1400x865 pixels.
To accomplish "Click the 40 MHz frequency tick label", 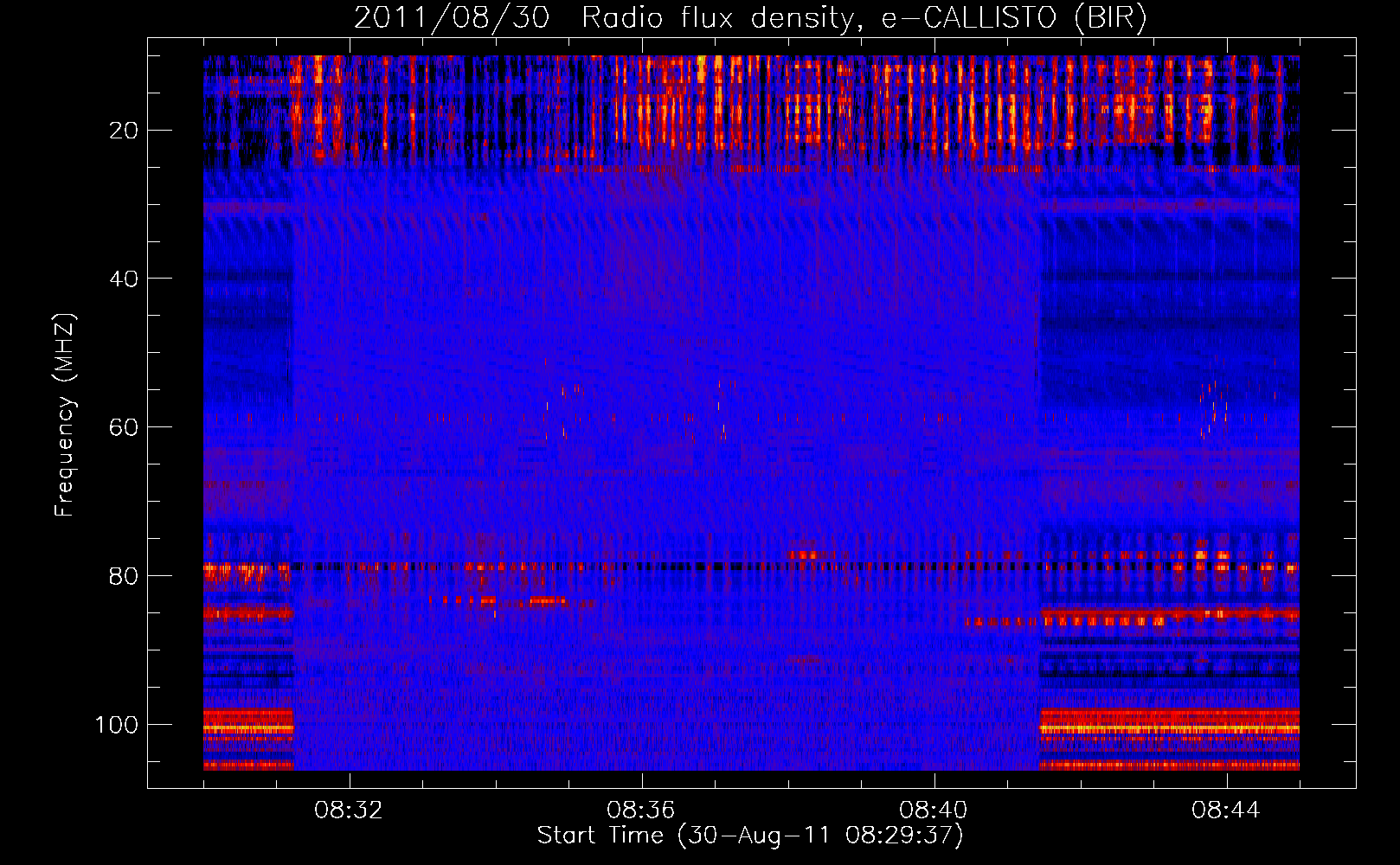I will 125,279.
